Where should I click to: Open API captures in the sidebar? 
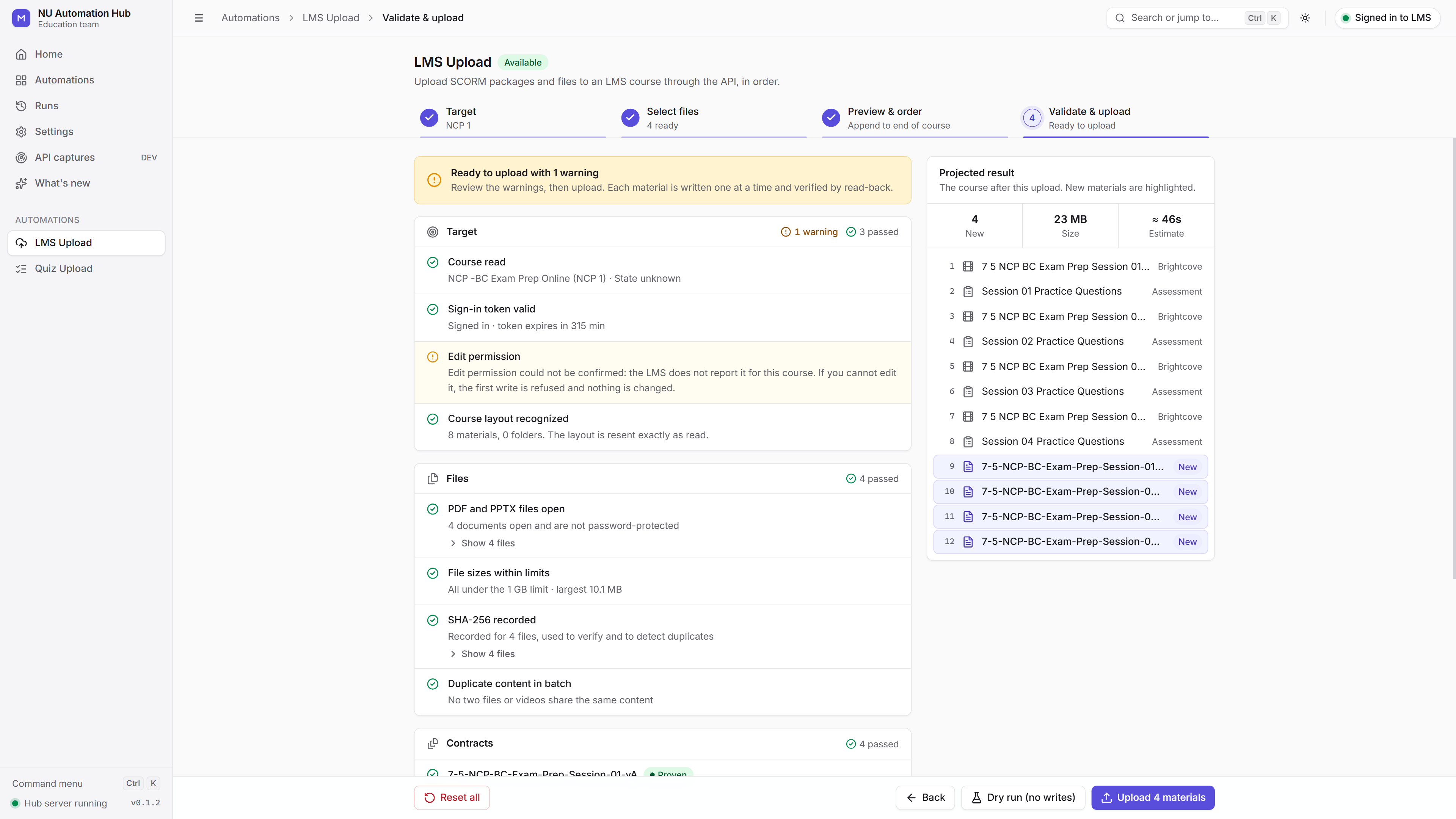pyautogui.click(x=86, y=158)
